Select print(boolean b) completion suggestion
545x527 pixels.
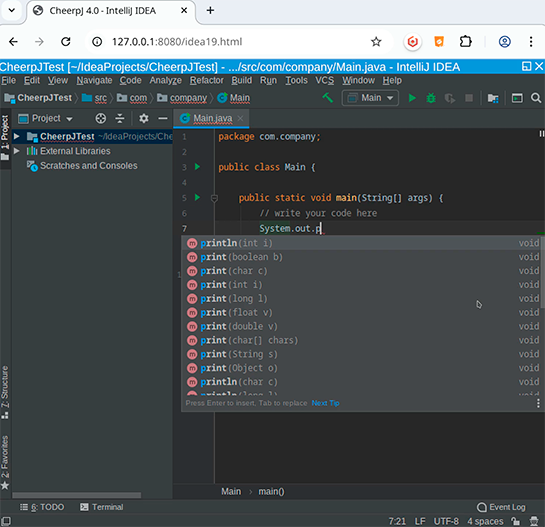click(x=361, y=257)
